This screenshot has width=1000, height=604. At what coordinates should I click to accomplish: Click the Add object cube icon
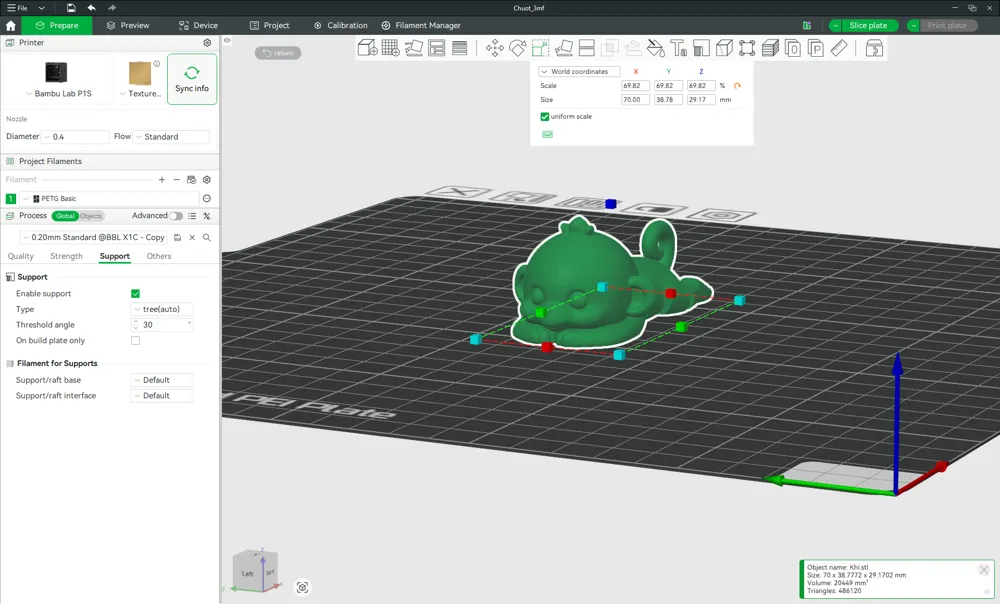coord(367,48)
